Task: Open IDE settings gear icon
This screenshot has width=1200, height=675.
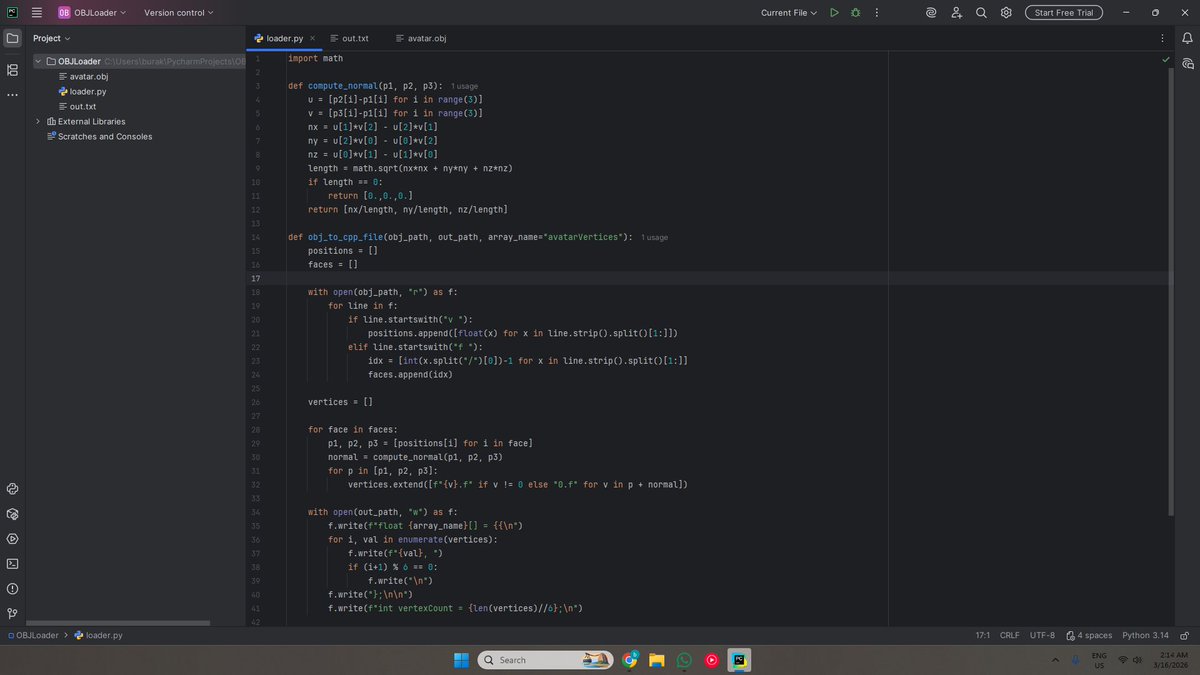Action: 1006,12
